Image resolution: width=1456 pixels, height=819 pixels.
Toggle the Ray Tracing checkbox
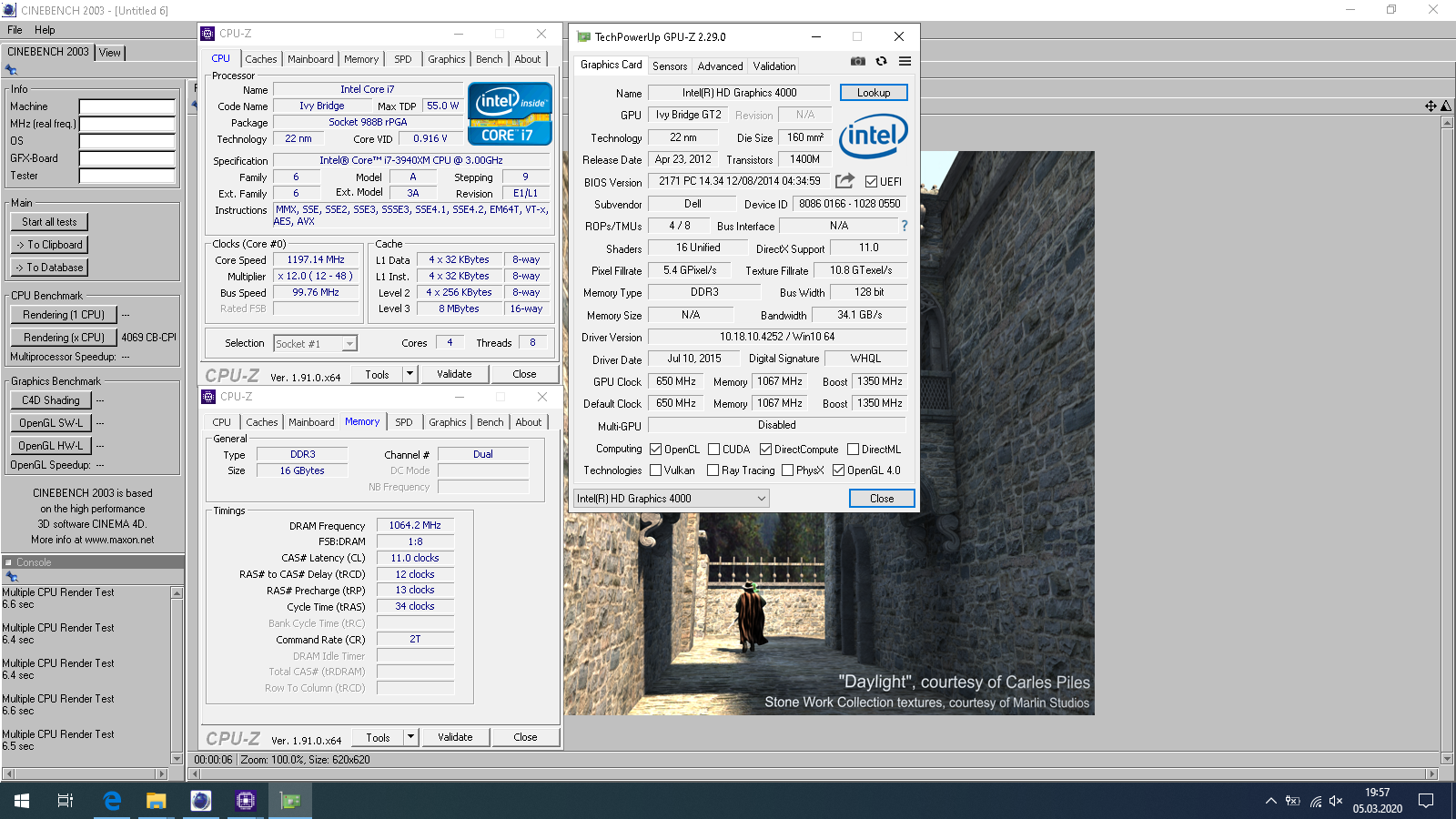click(x=713, y=470)
